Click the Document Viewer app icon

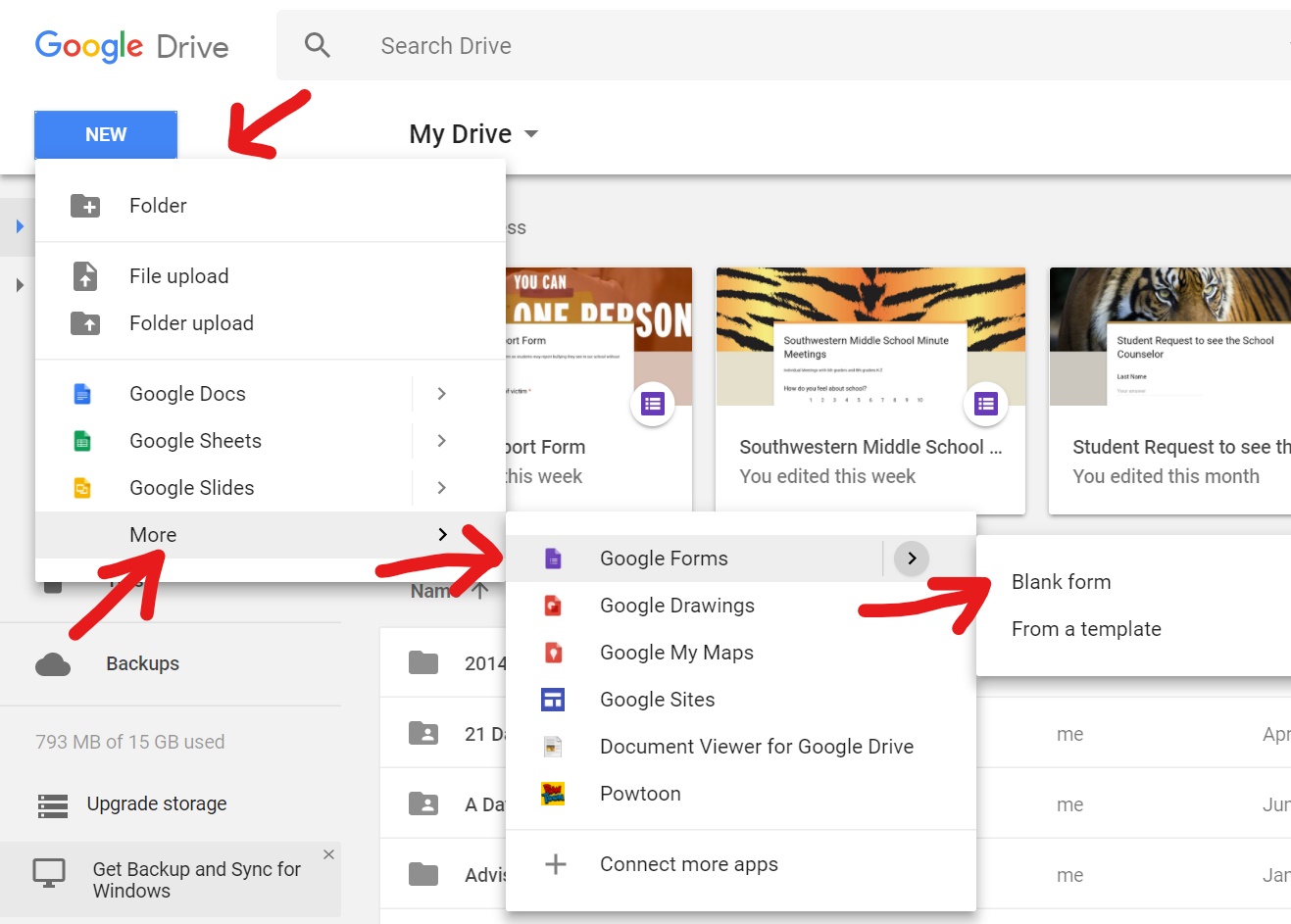click(553, 747)
